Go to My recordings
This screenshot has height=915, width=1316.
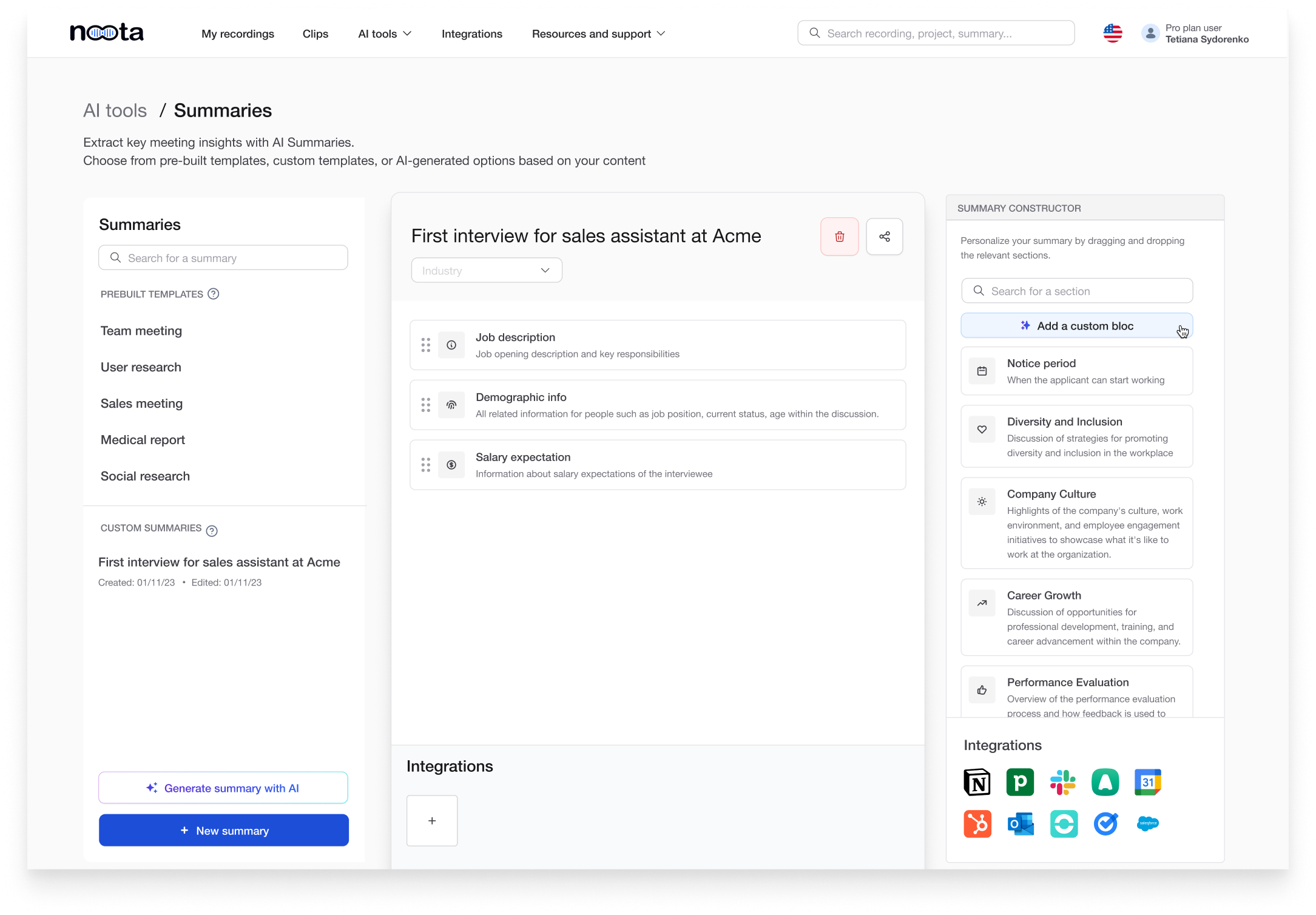tap(238, 34)
